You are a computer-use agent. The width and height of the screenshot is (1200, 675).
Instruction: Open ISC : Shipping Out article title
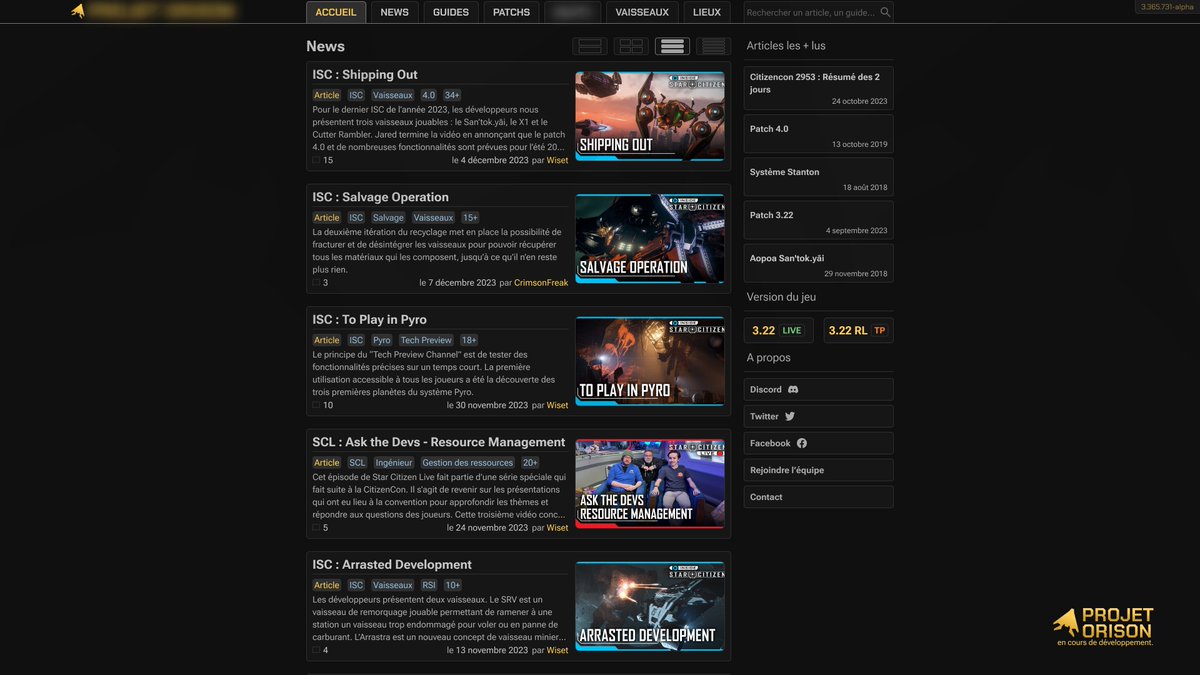tap(365, 75)
